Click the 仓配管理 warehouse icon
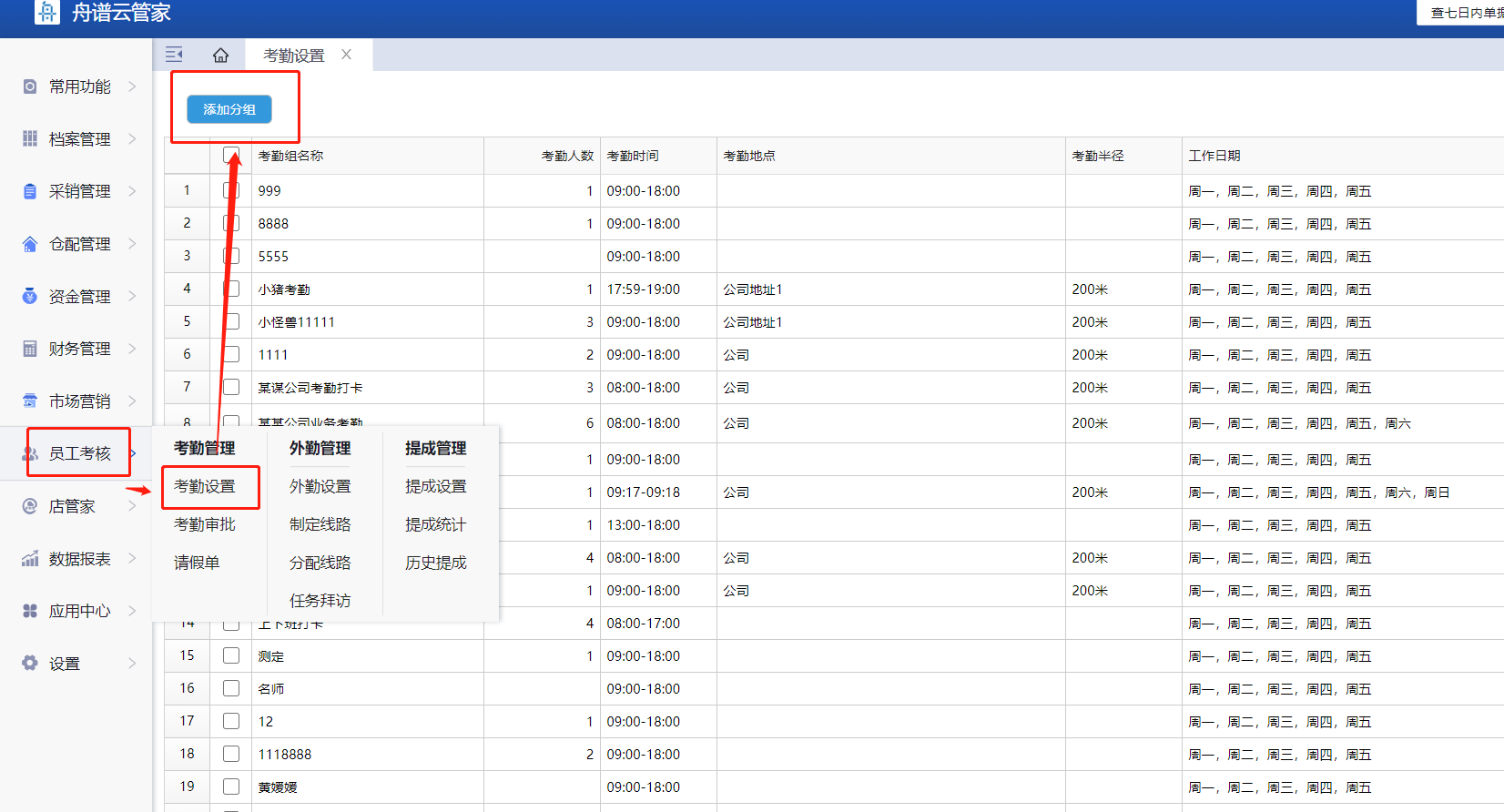1504x812 pixels. [x=30, y=244]
